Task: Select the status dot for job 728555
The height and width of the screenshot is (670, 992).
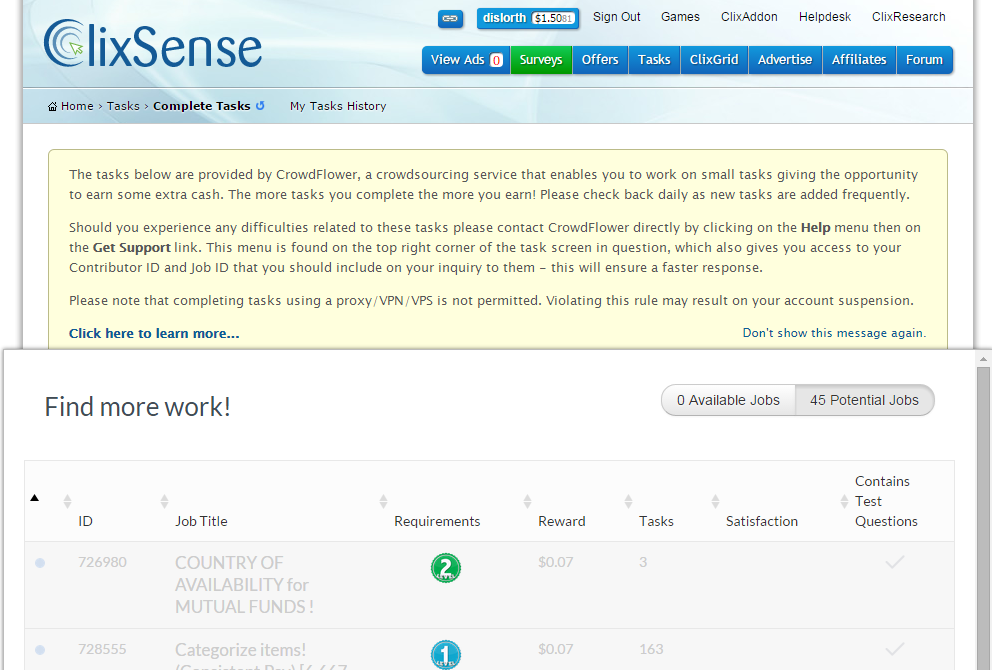Action: click(38, 649)
